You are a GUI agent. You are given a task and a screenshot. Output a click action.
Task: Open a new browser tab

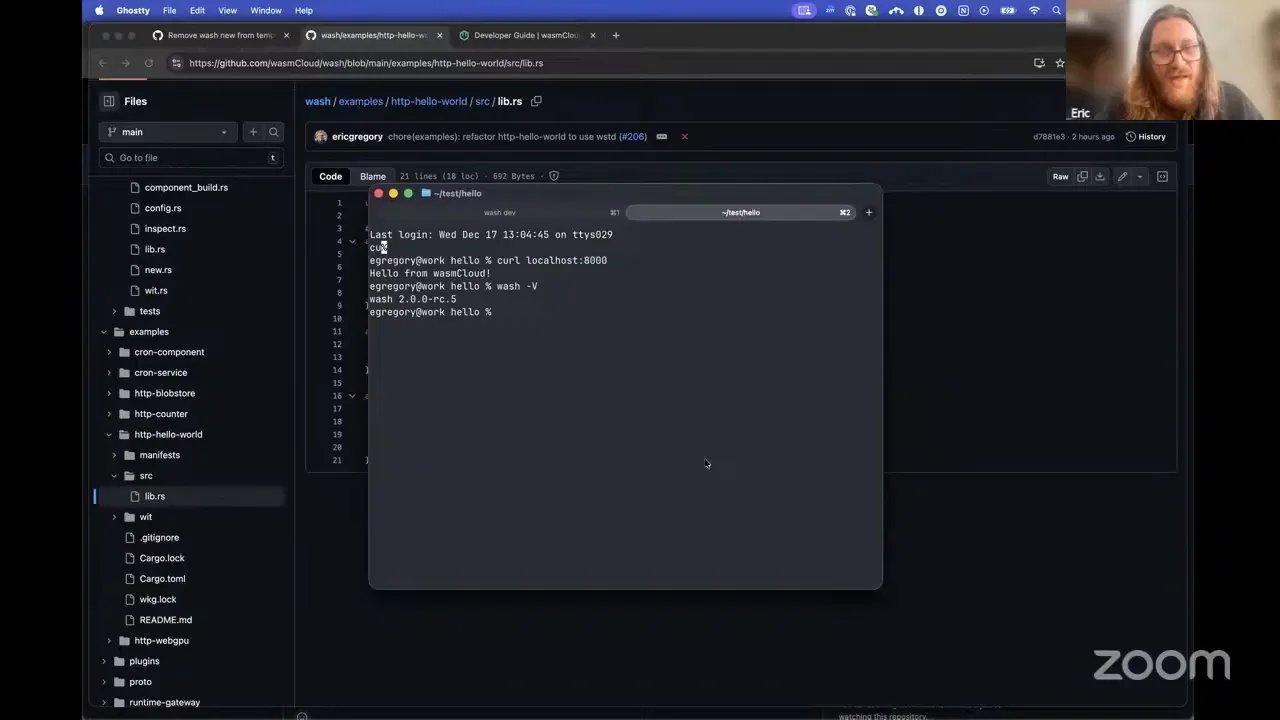point(616,35)
